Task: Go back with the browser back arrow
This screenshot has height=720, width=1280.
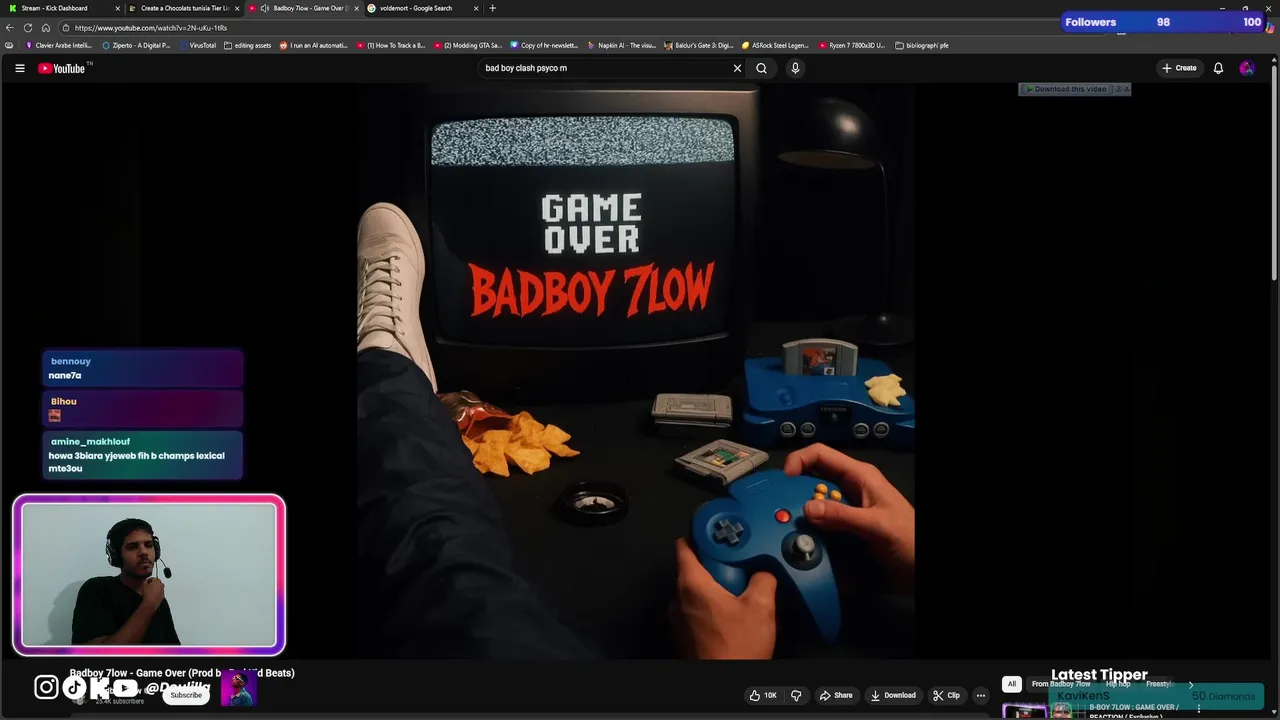Action: (x=10, y=28)
